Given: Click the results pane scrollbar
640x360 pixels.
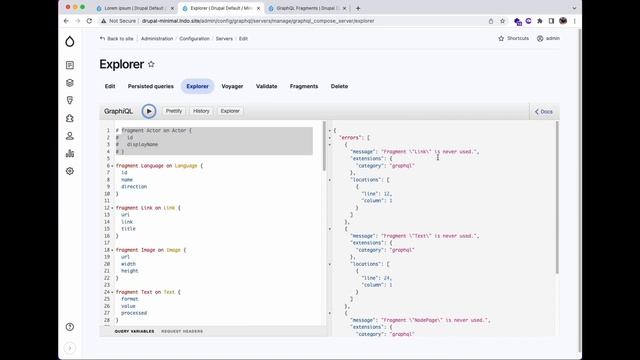Looking at the screenshot, I should [557, 197].
